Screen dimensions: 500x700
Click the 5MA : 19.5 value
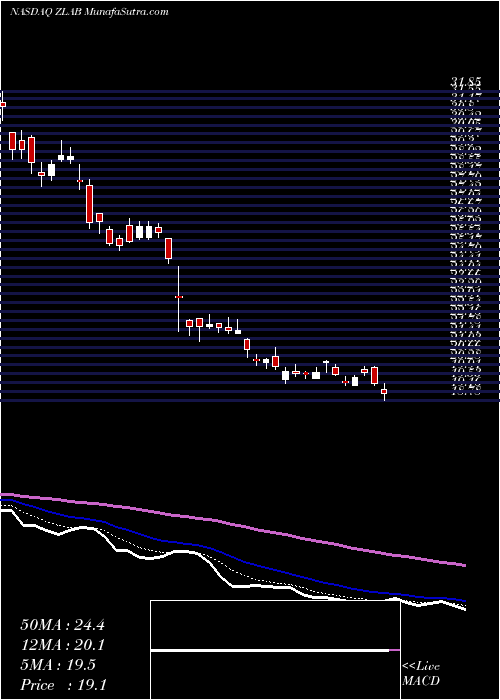58,664
